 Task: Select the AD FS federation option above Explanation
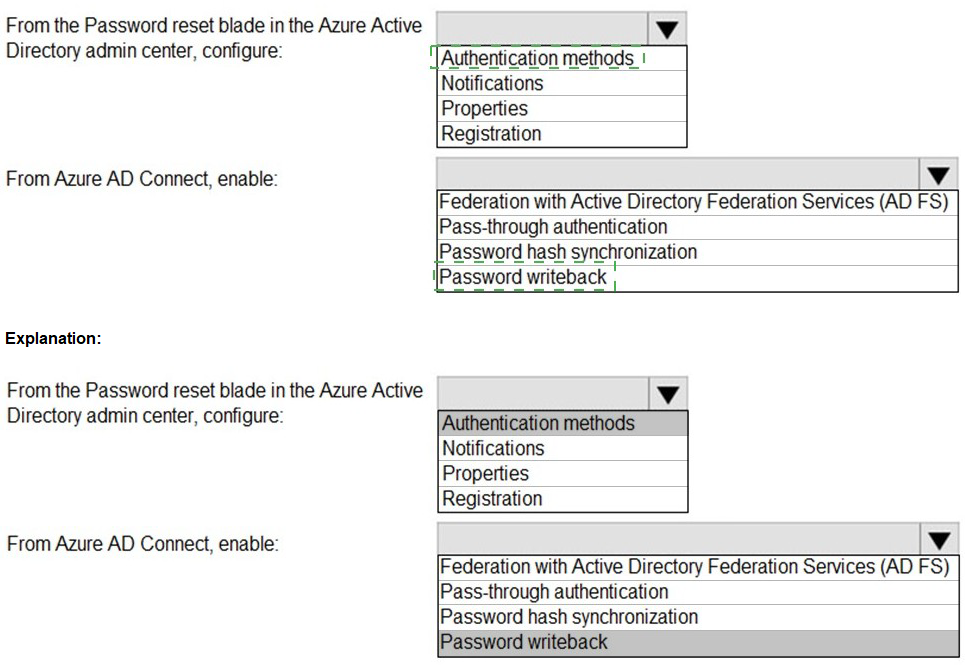[694, 202]
